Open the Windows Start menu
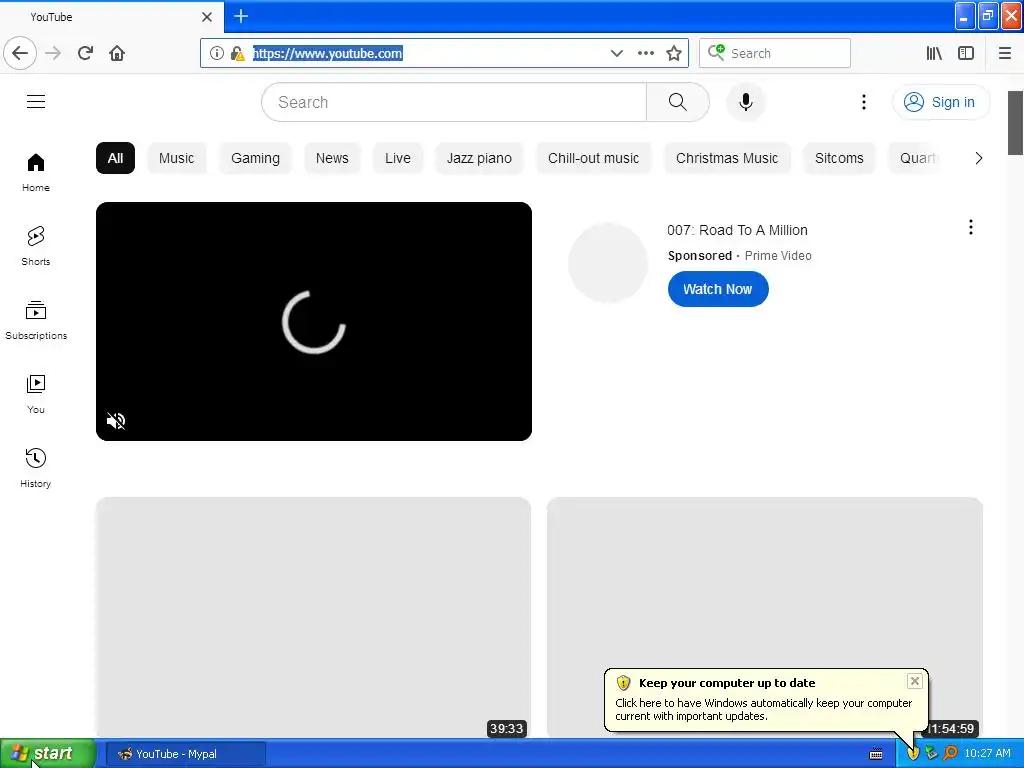Screen dimensions: 1024x768 [x=48, y=754]
